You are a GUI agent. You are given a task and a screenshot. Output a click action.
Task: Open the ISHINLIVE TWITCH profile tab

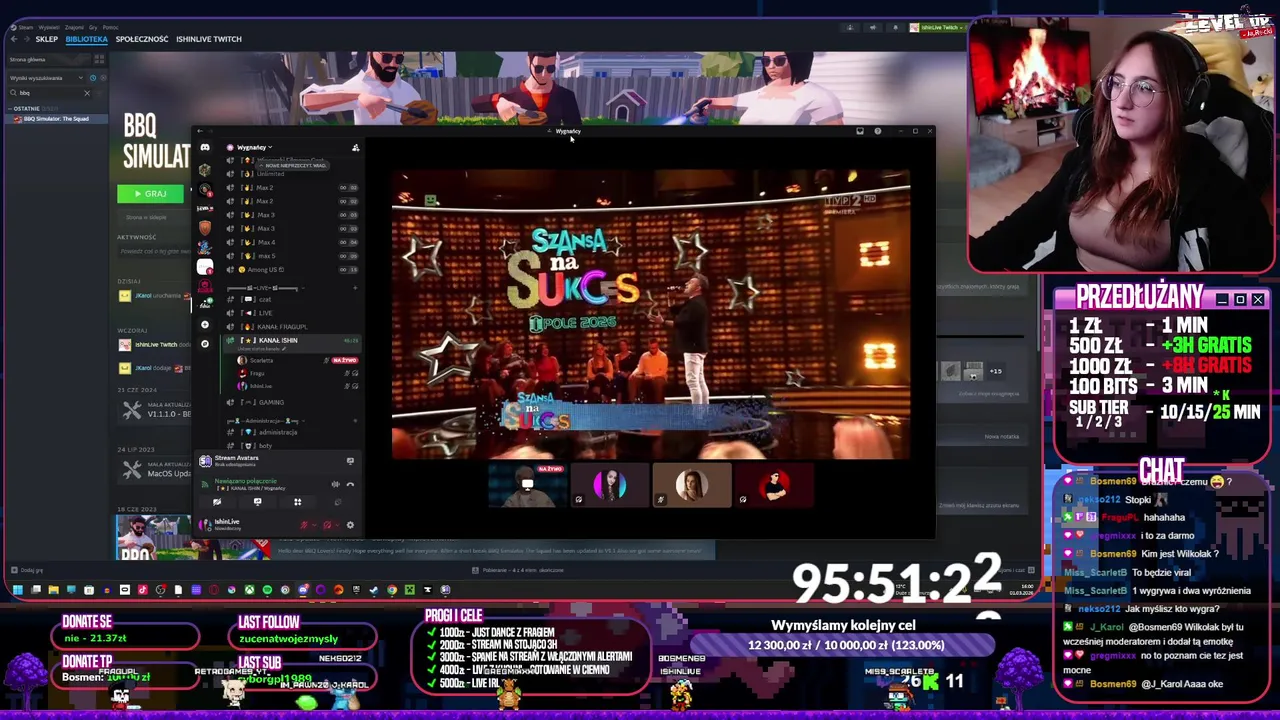click(209, 39)
